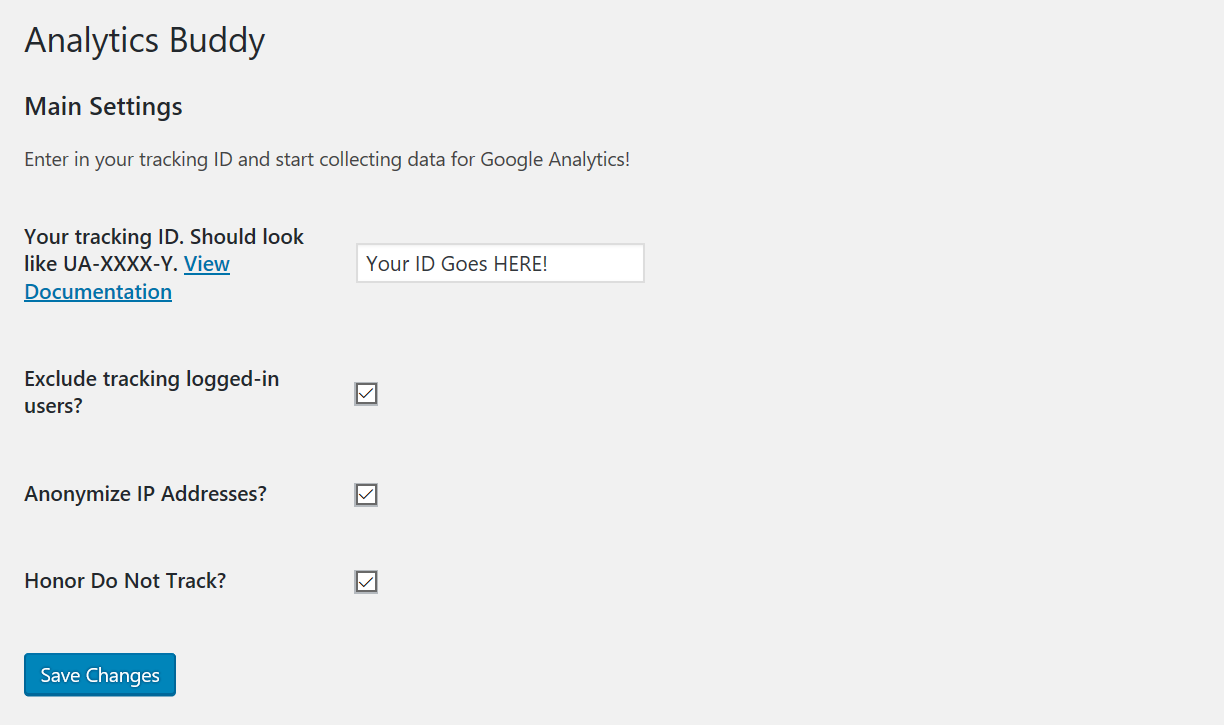Click 'Your ID Goes HERE!' placeholder text
The width and height of the screenshot is (1224, 725).
coord(457,264)
